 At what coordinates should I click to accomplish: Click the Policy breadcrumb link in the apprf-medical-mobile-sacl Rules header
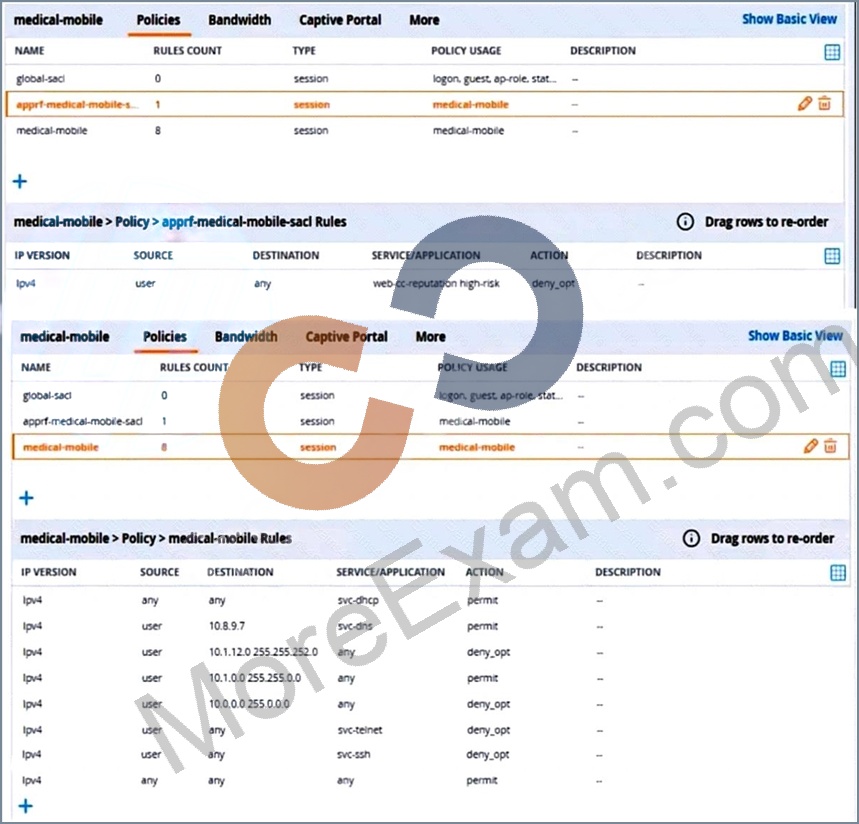tap(132, 222)
